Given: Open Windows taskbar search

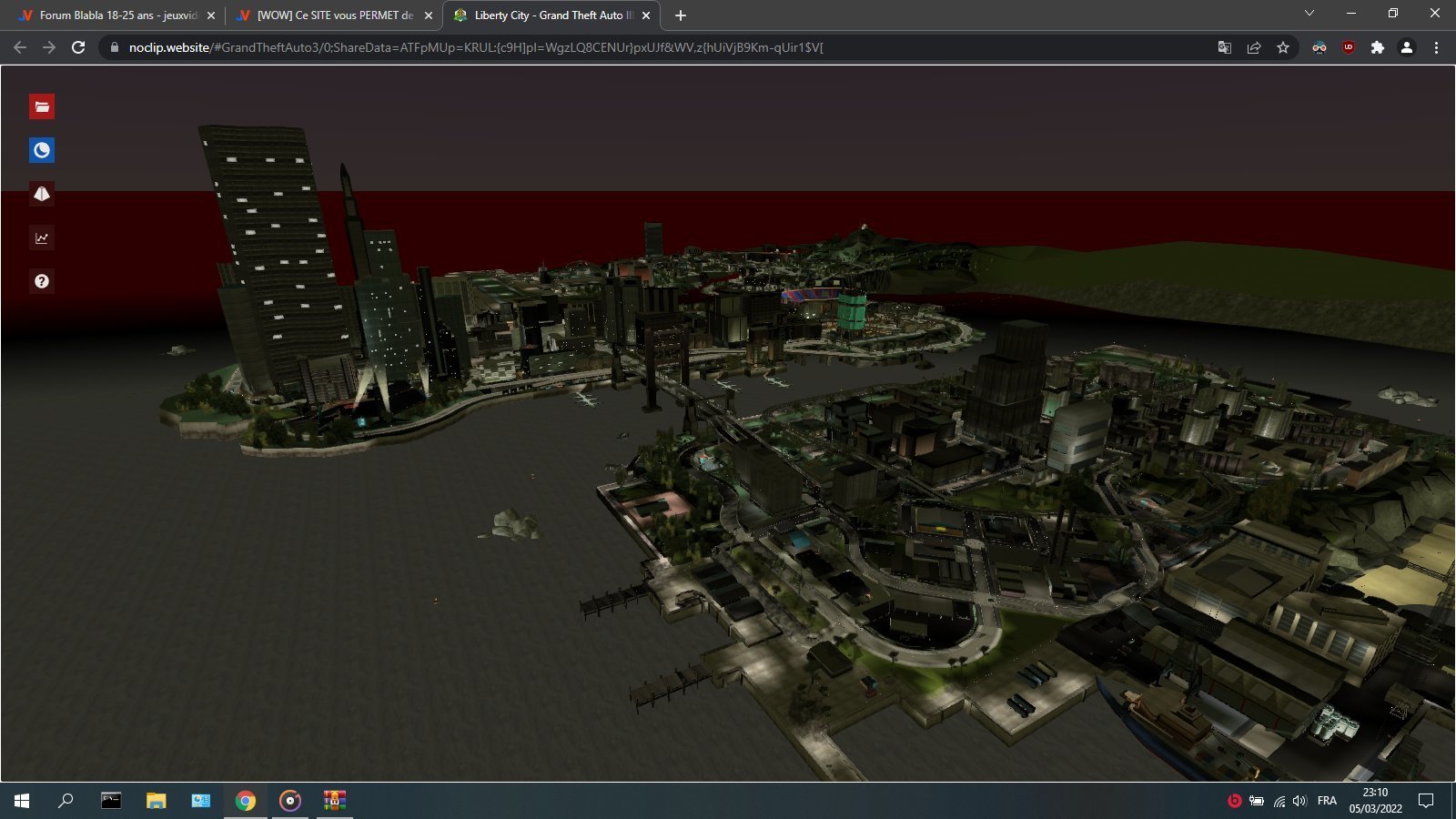Looking at the screenshot, I should (x=66, y=801).
